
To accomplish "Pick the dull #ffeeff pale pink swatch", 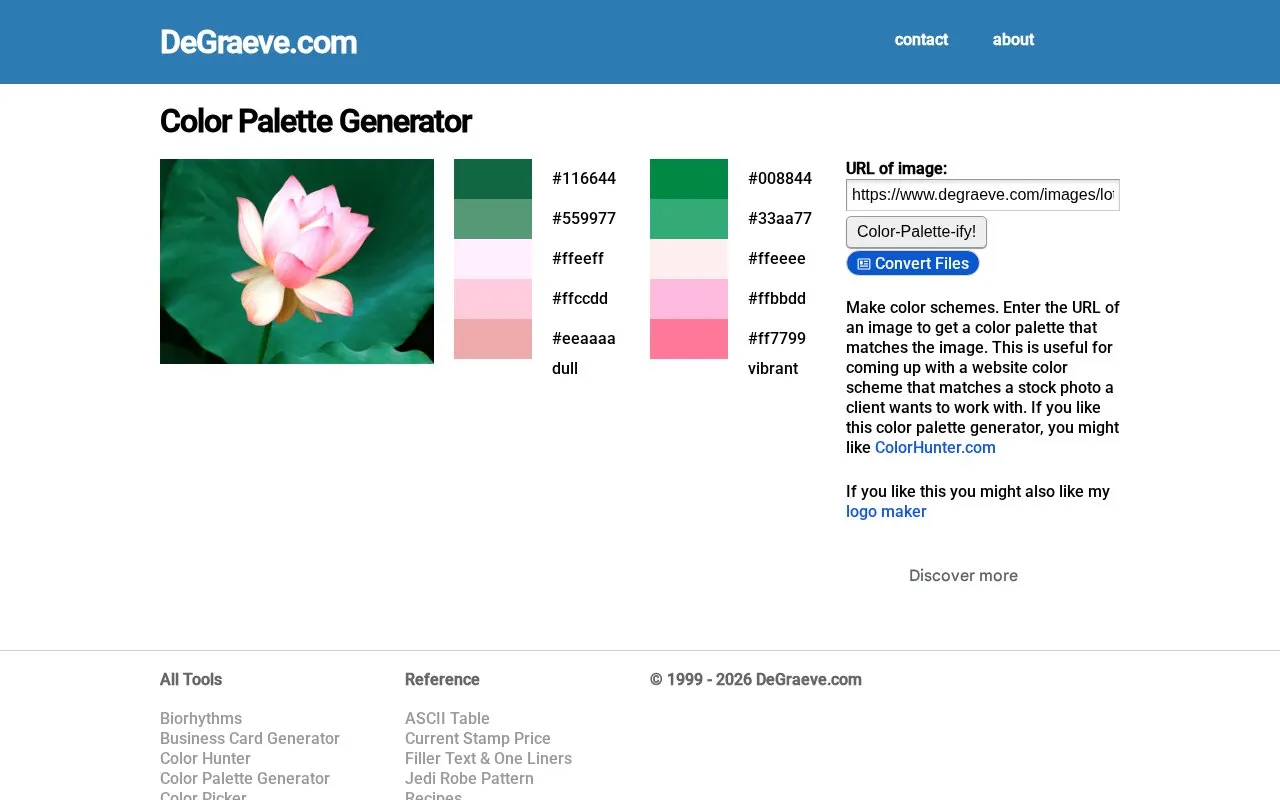I will pyautogui.click(x=493, y=259).
